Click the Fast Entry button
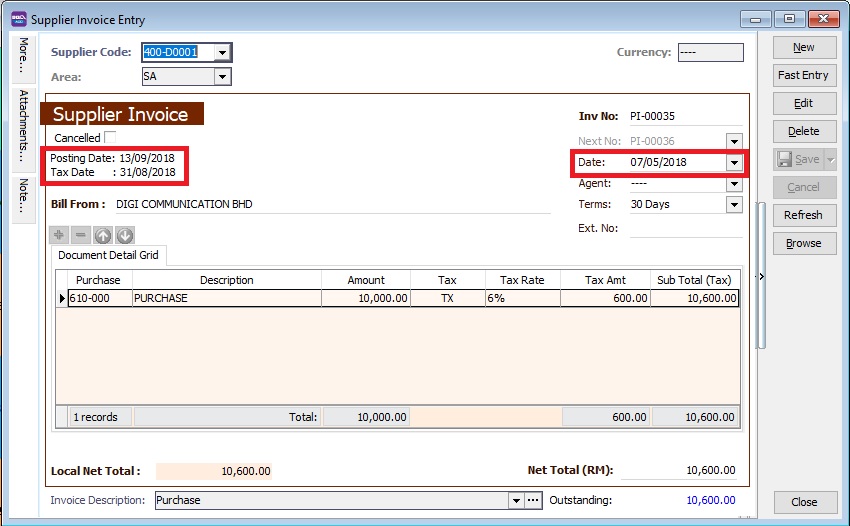The image size is (850, 526). (803, 75)
